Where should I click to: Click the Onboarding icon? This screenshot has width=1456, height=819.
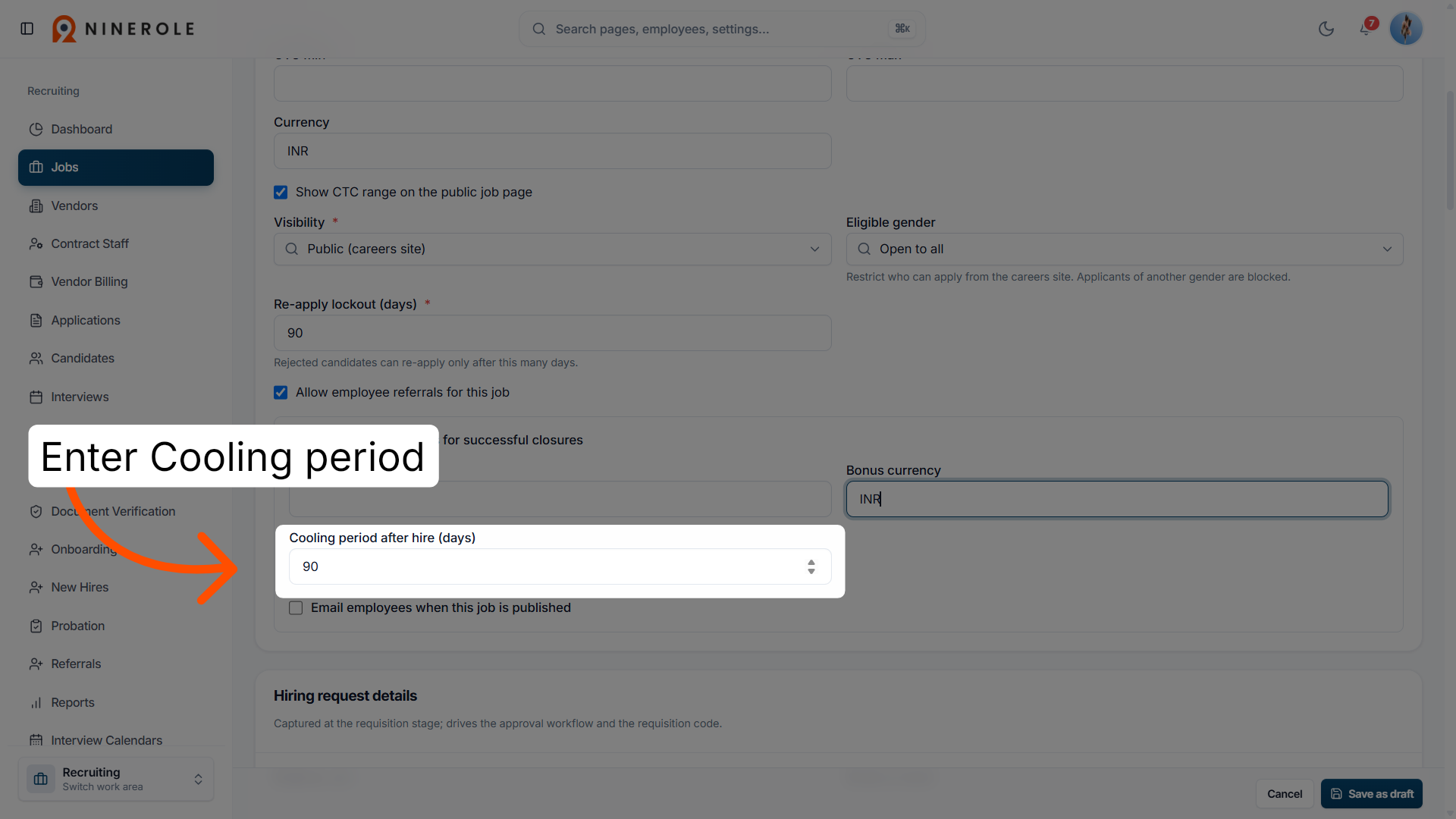click(36, 549)
